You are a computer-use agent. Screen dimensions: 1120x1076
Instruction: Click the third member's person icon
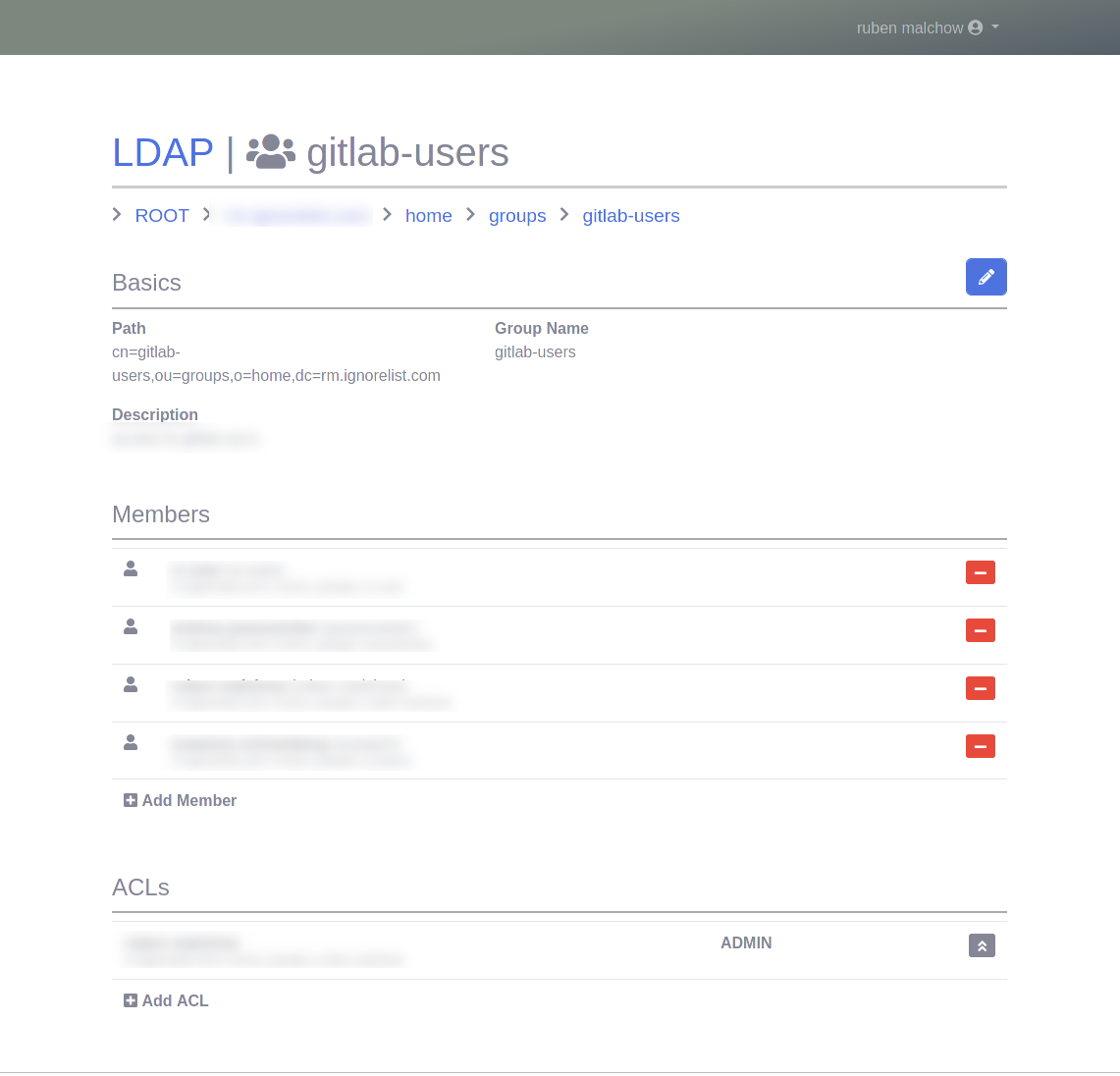(130, 684)
